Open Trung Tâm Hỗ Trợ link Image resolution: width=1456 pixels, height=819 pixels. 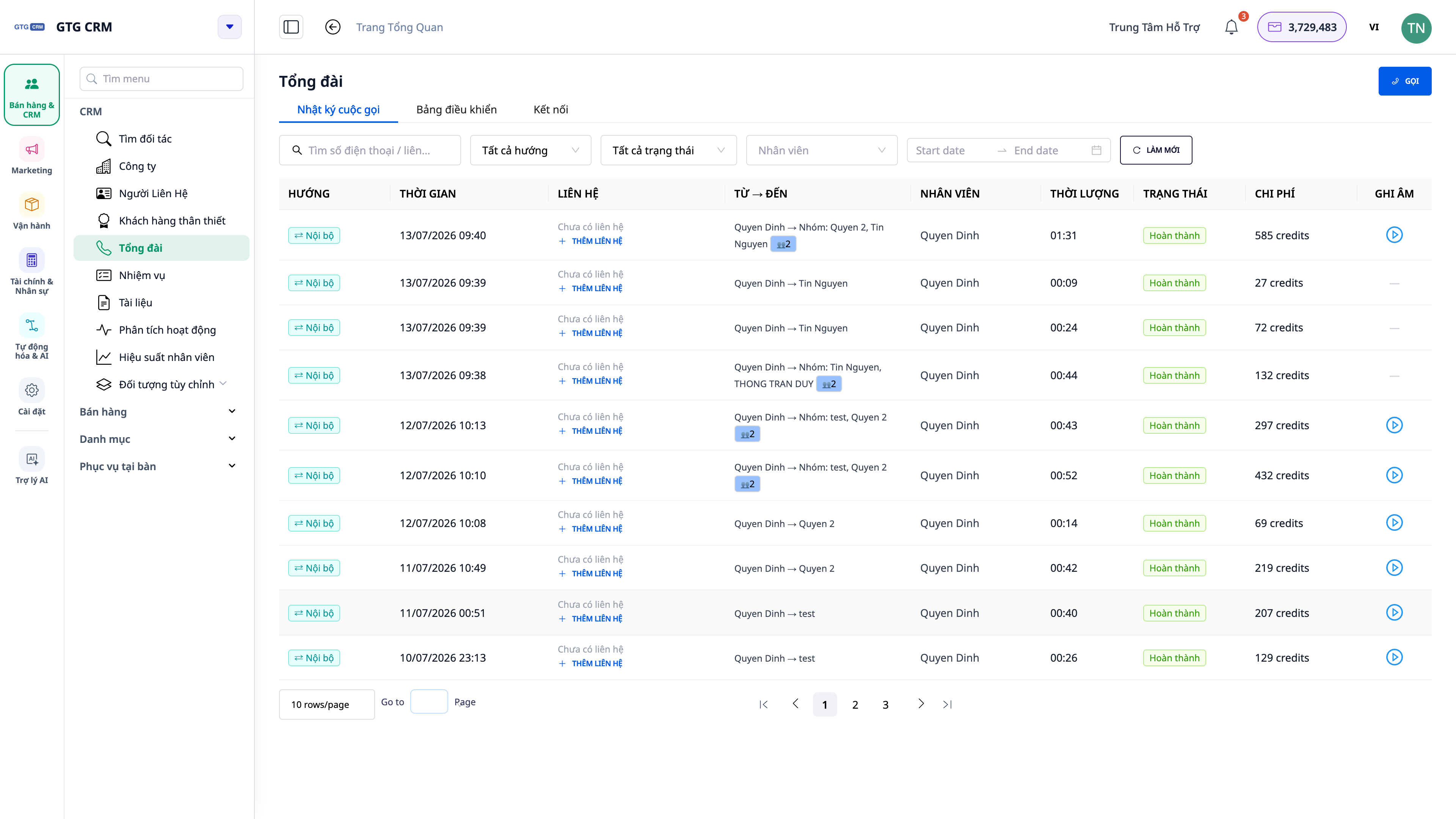pyautogui.click(x=1154, y=27)
